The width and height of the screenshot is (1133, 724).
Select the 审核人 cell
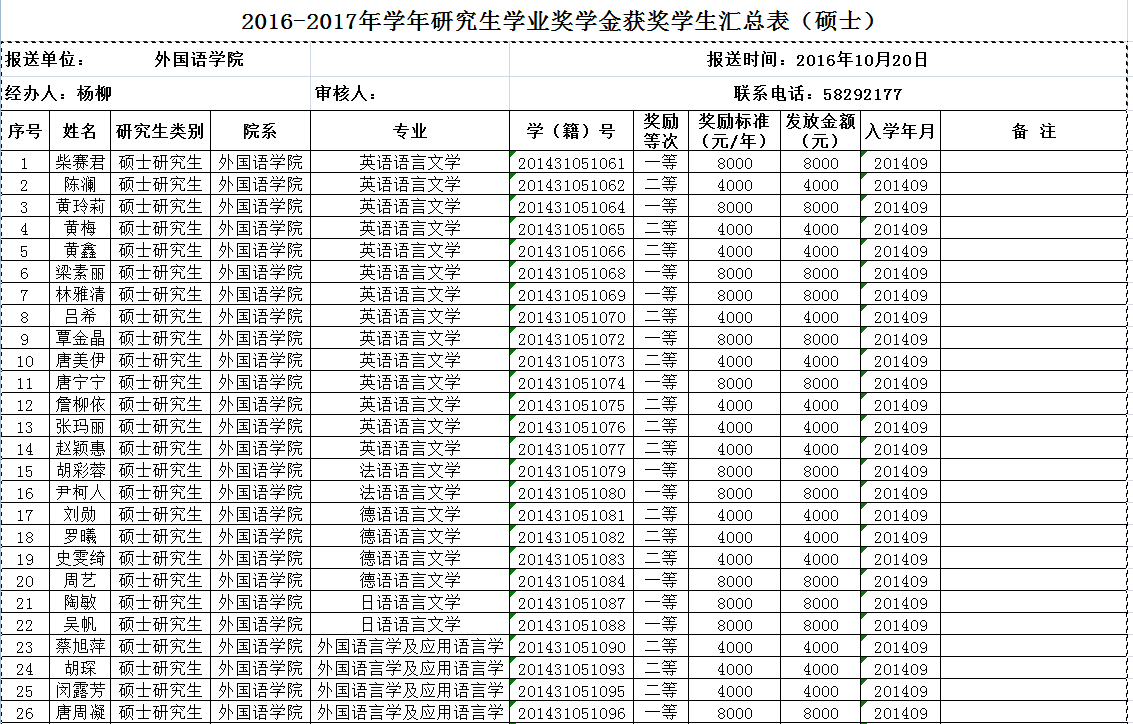tap(409, 94)
